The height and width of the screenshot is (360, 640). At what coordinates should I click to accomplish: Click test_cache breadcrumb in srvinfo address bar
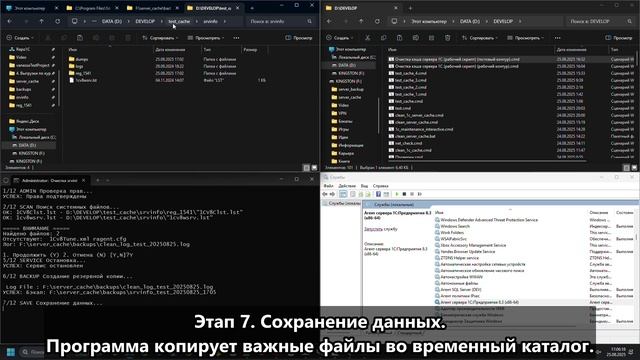[x=179, y=21]
